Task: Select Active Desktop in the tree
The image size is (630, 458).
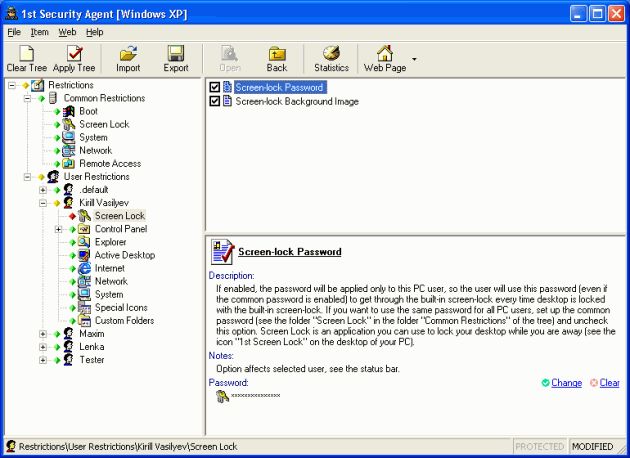Action: click(x=124, y=255)
